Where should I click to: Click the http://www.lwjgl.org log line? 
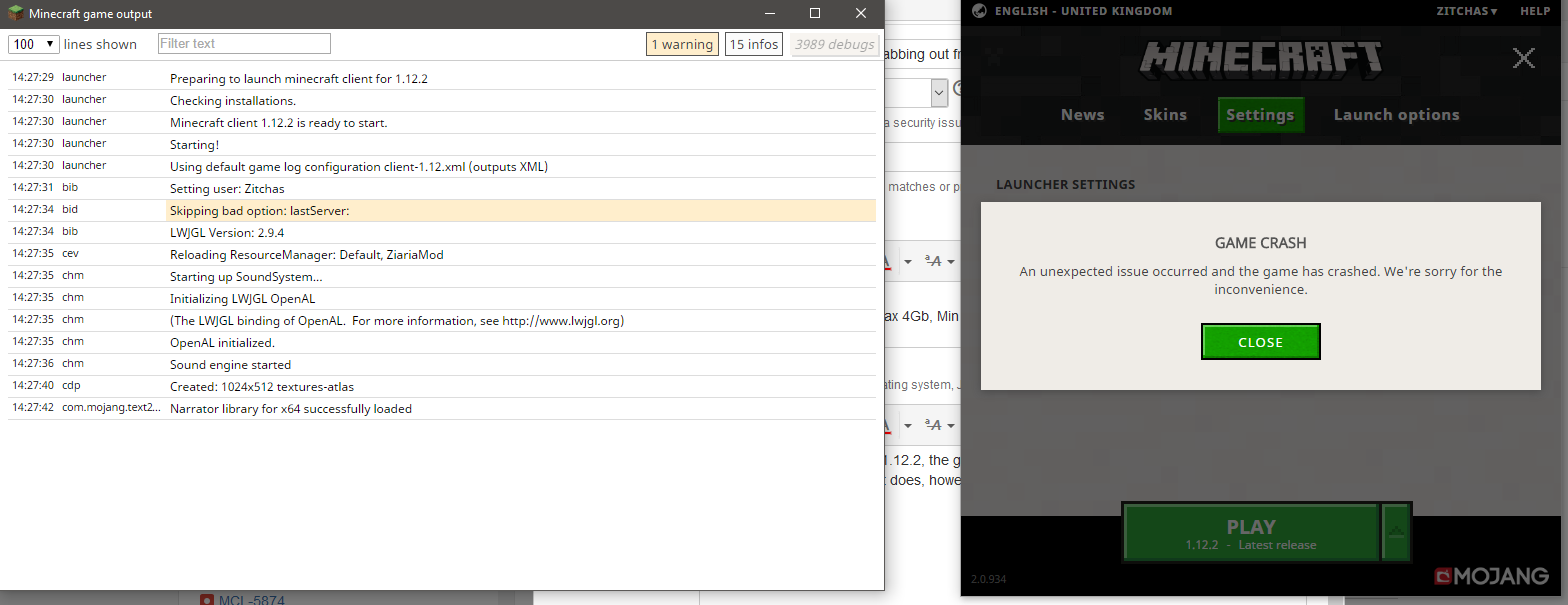tap(442, 320)
